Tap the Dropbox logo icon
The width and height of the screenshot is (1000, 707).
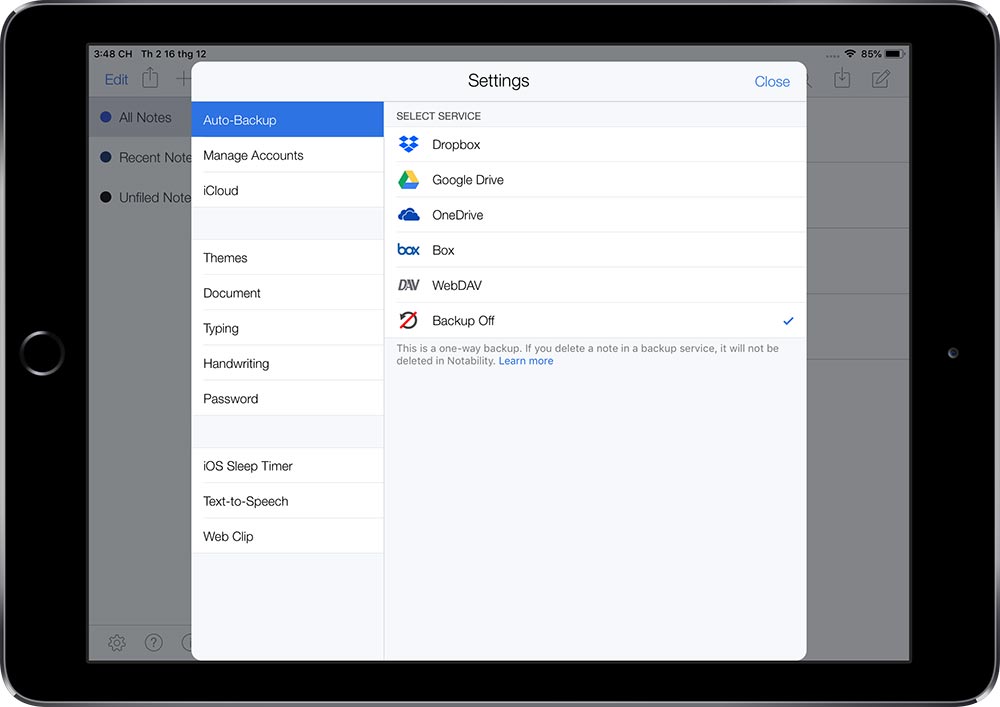point(408,144)
